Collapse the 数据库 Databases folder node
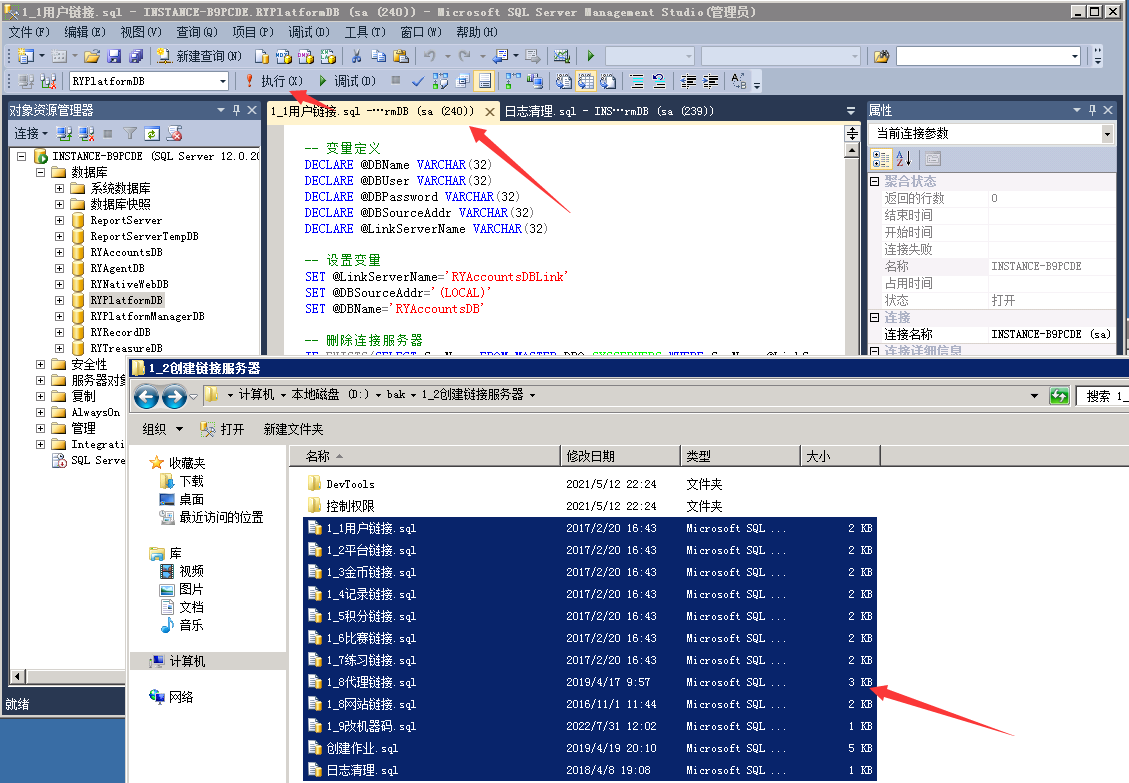 click(x=40, y=172)
